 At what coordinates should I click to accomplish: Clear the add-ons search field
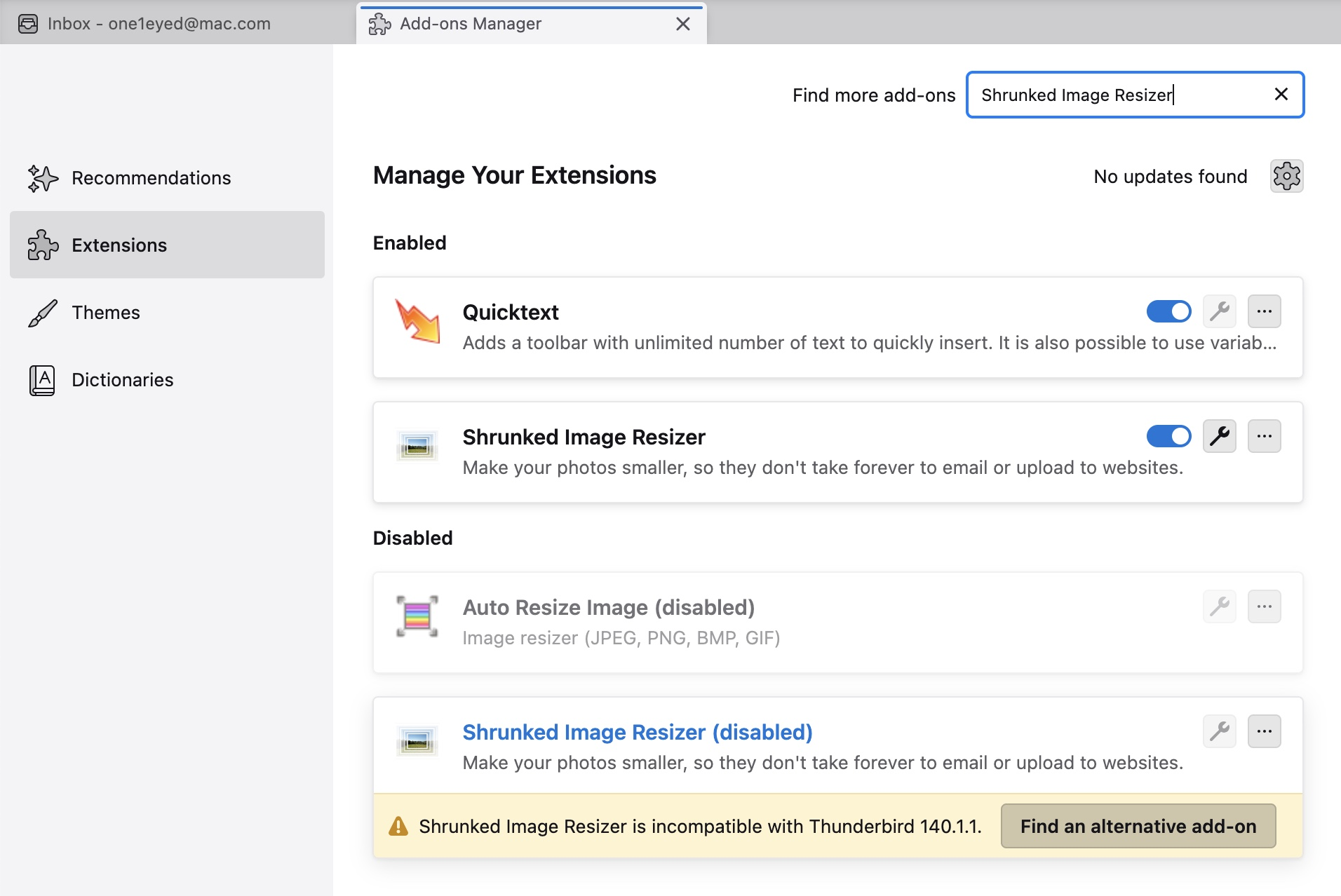[1281, 95]
